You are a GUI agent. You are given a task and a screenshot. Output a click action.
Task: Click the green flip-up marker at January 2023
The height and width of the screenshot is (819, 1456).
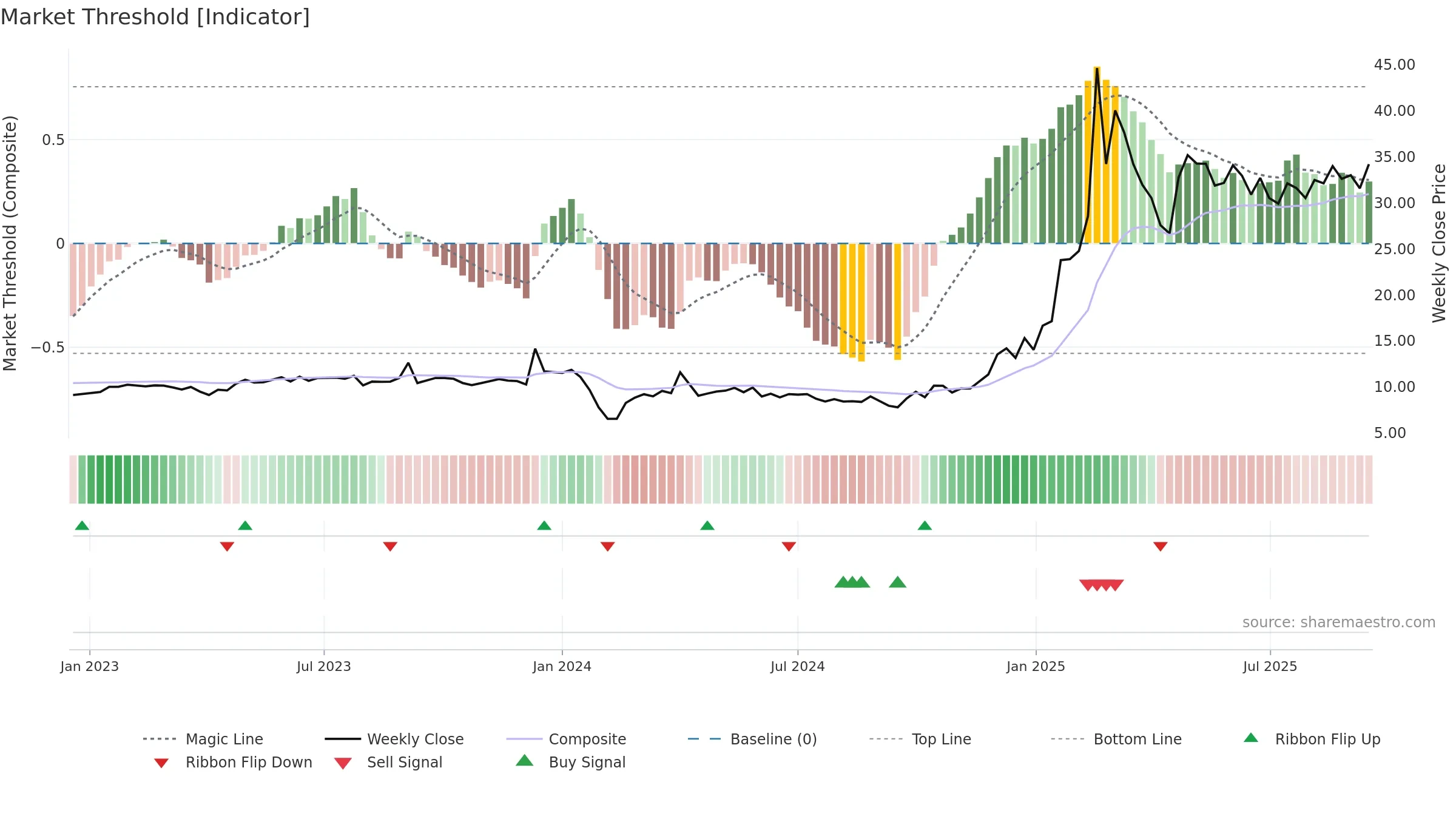(82, 525)
